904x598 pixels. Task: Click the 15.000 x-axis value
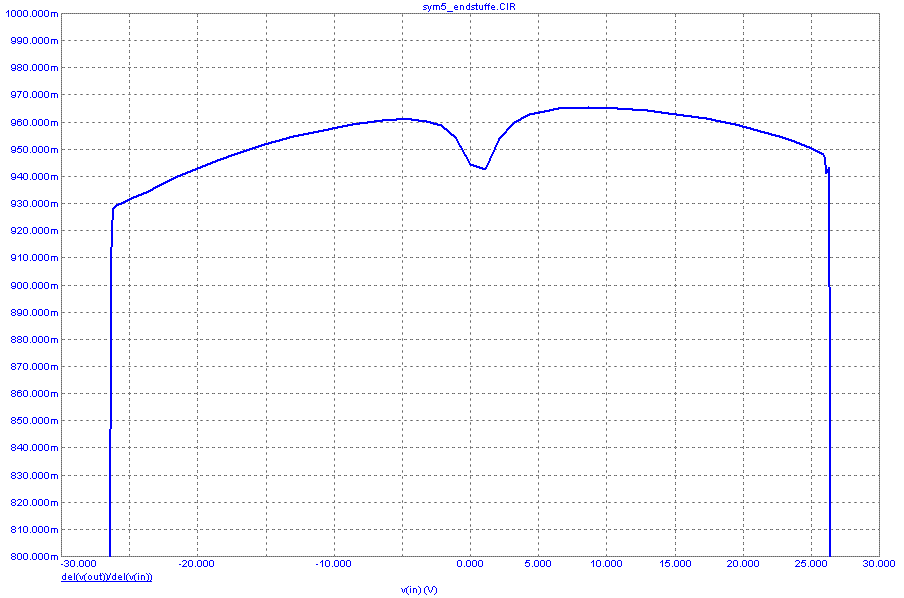pos(675,564)
